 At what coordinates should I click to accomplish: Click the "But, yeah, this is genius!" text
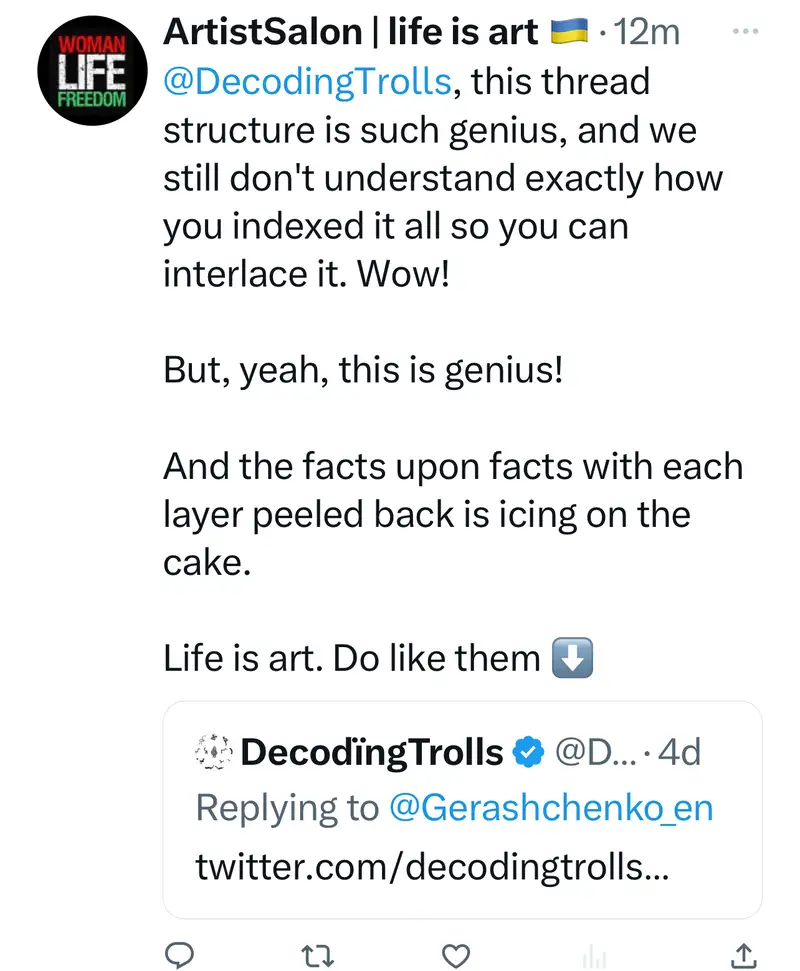pyautogui.click(x=363, y=371)
